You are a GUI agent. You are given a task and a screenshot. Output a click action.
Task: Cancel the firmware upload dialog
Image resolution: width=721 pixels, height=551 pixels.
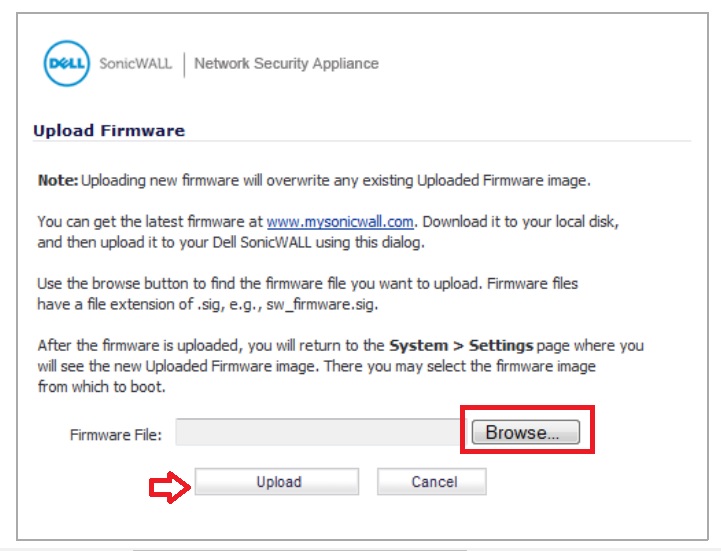tap(432, 482)
